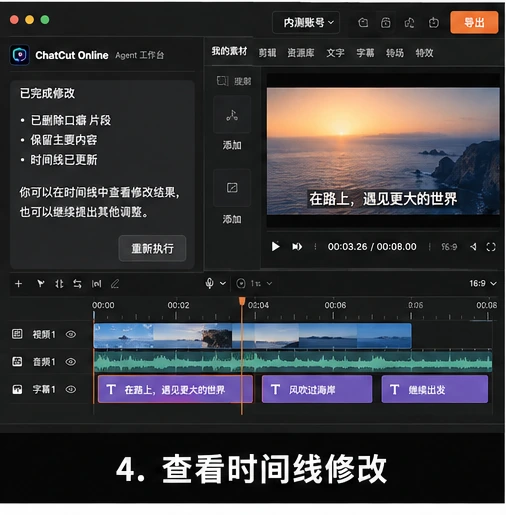Screen dimensions: 506x515
Task: Open the 转场 tab
Action: 395,53
